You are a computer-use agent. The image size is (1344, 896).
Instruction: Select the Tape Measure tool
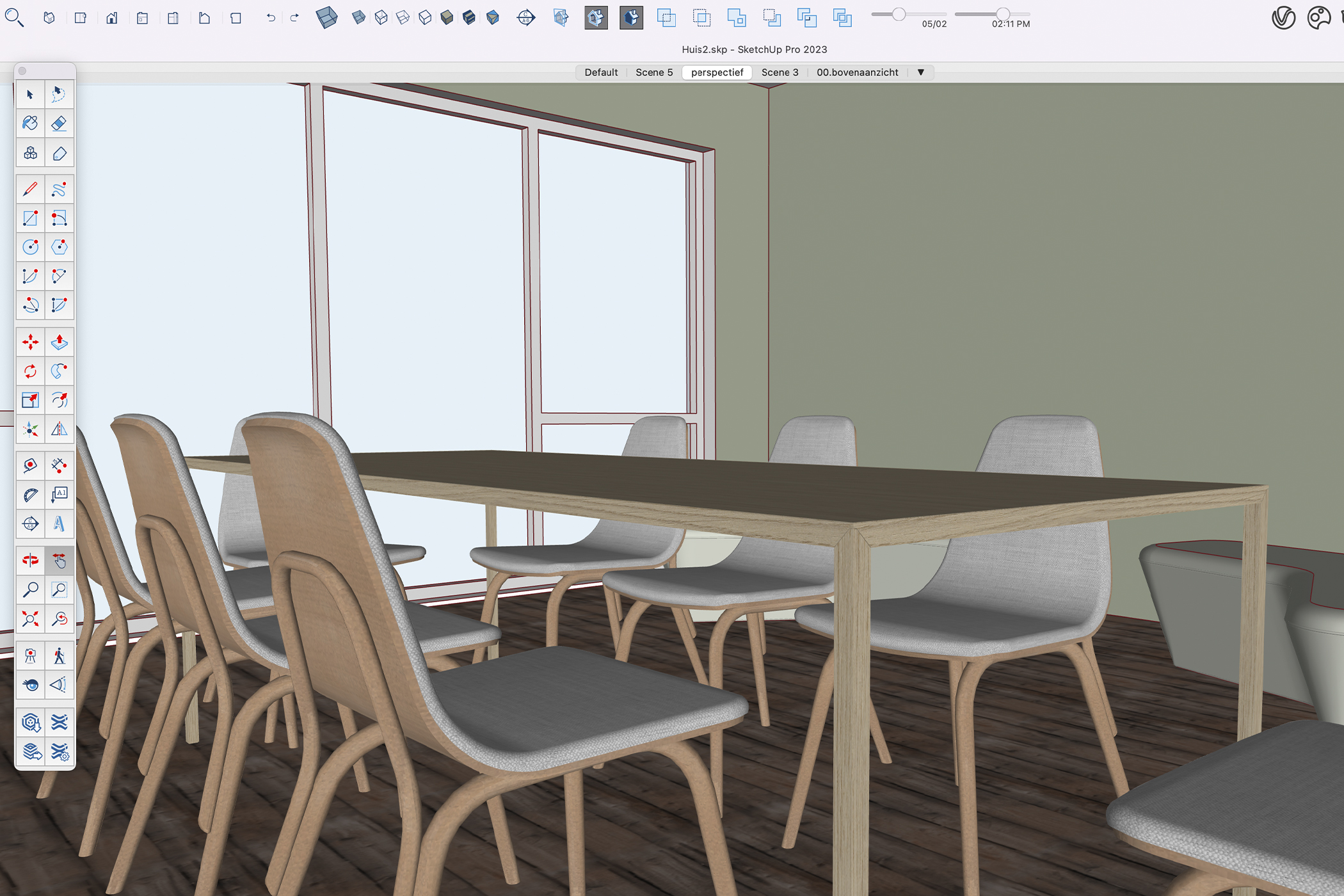click(x=30, y=465)
